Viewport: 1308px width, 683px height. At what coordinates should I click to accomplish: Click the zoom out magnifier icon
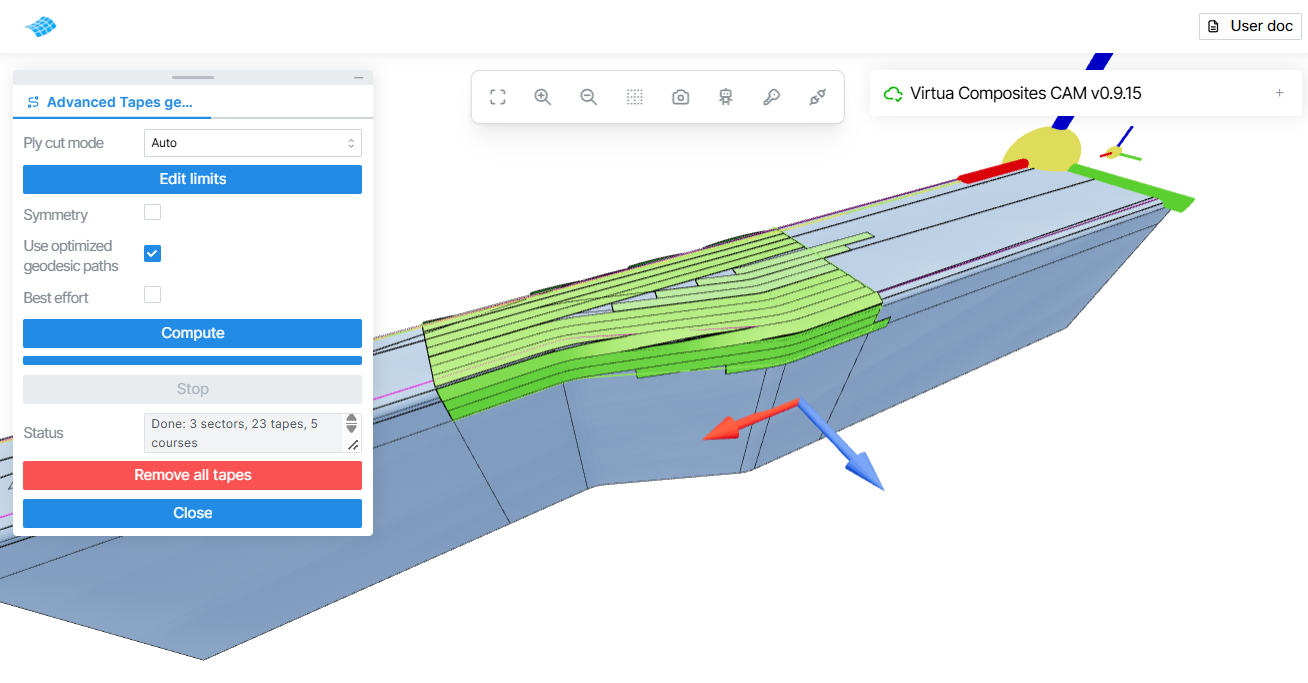[589, 97]
